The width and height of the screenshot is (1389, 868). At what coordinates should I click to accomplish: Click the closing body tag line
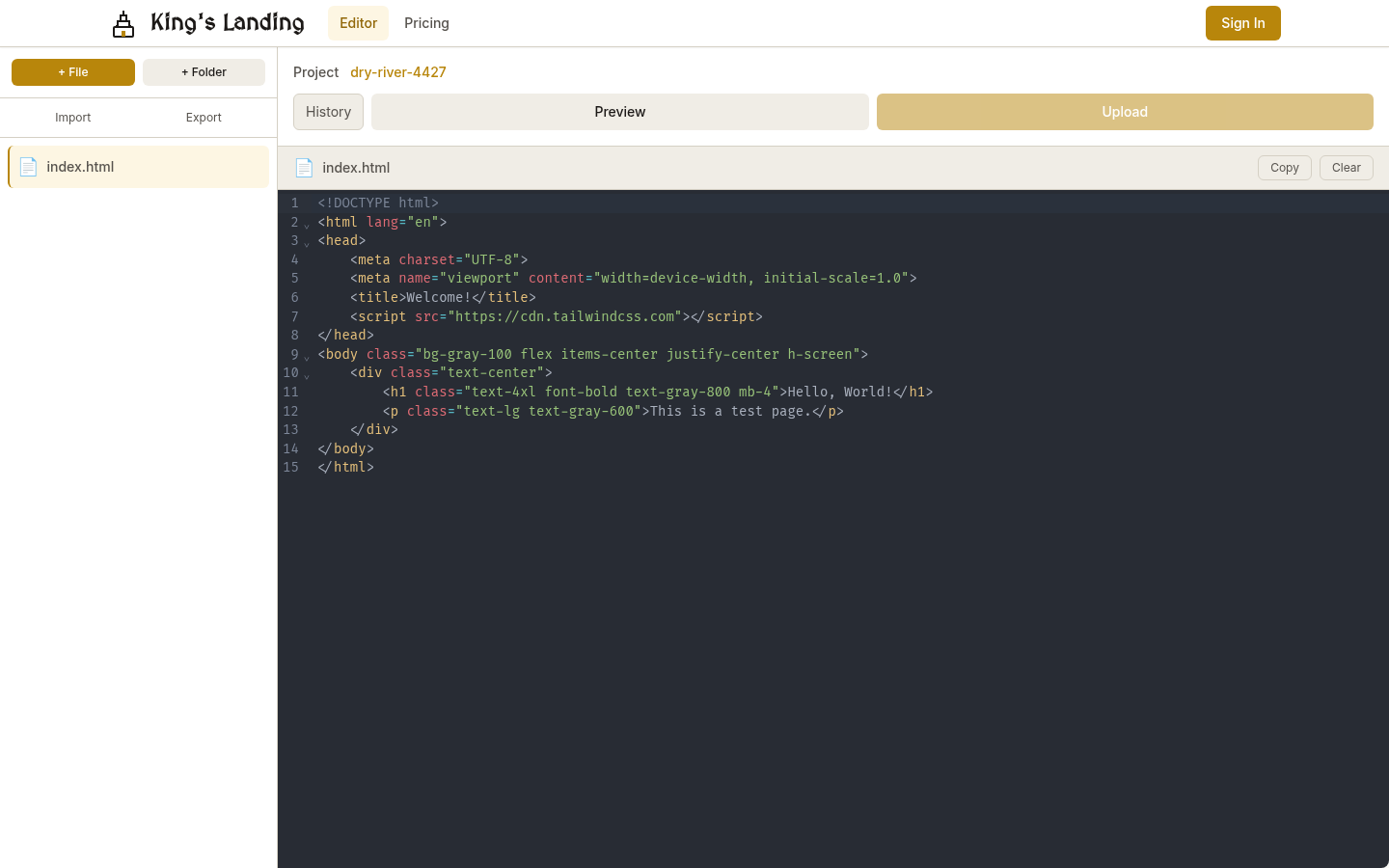coord(346,448)
